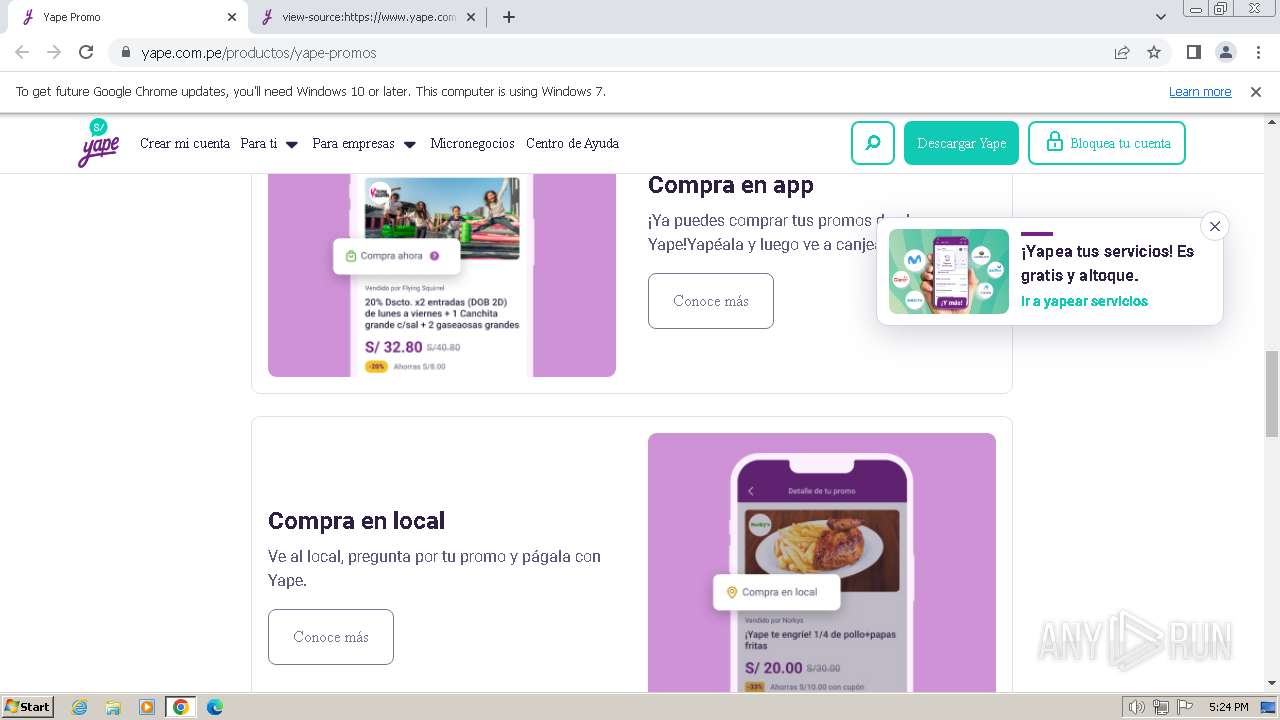This screenshot has width=1280, height=720.
Task: Click the 5:24 PM taskbar clock
Action: click(1229, 707)
